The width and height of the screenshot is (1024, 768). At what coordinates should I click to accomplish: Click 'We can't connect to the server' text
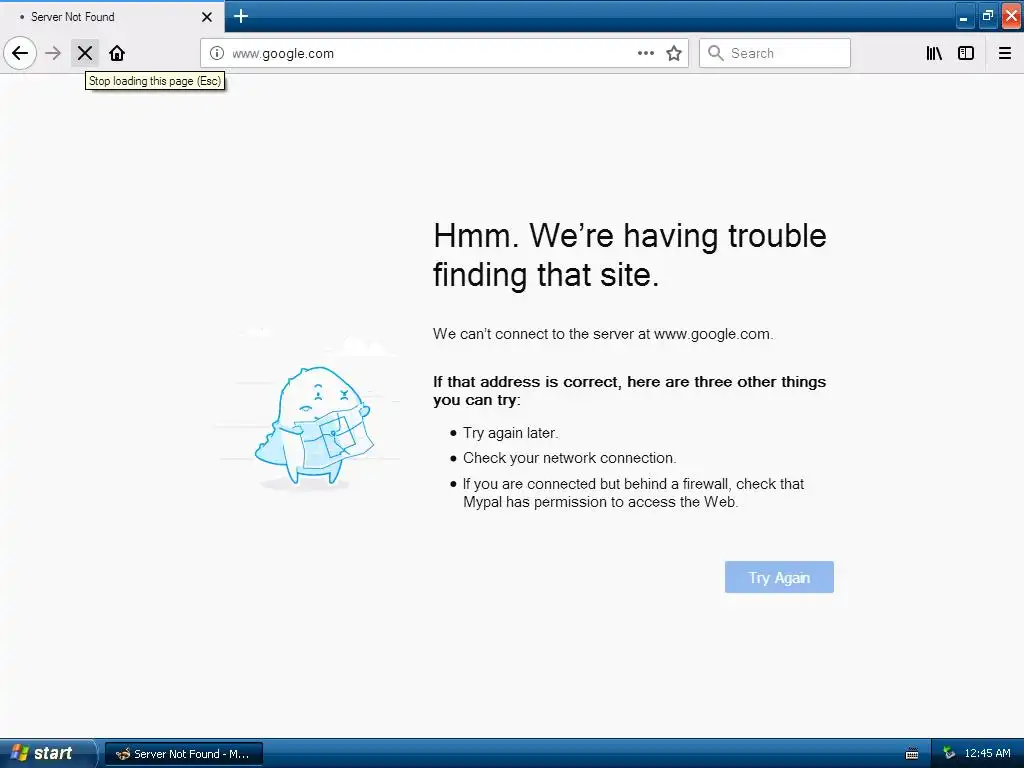click(x=603, y=334)
